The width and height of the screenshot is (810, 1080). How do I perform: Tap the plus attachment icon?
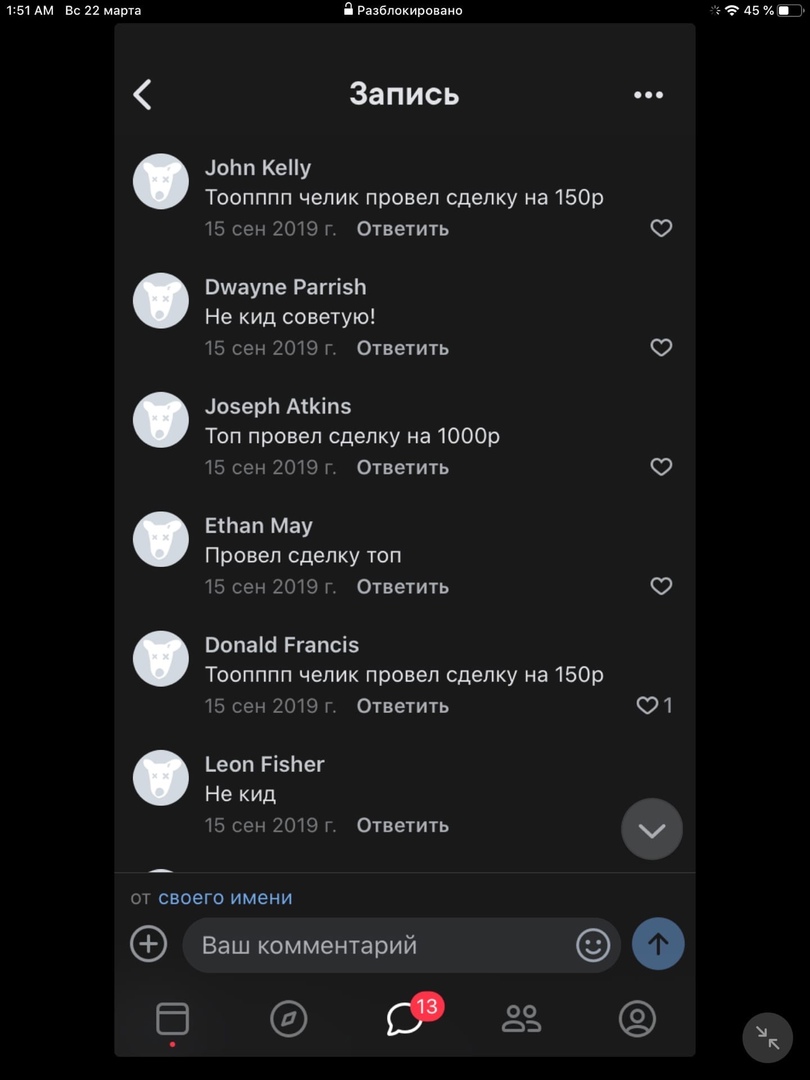149,944
